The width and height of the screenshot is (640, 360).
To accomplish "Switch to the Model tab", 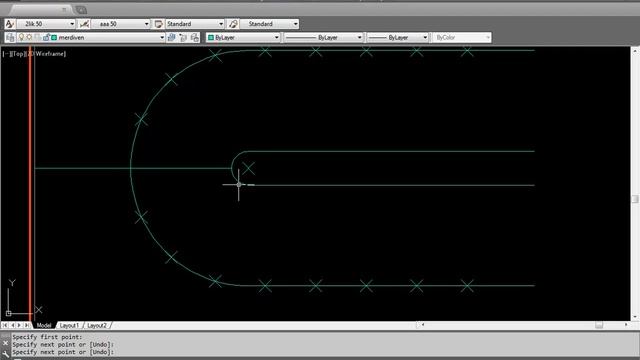I will pyautogui.click(x=44, y=325).
